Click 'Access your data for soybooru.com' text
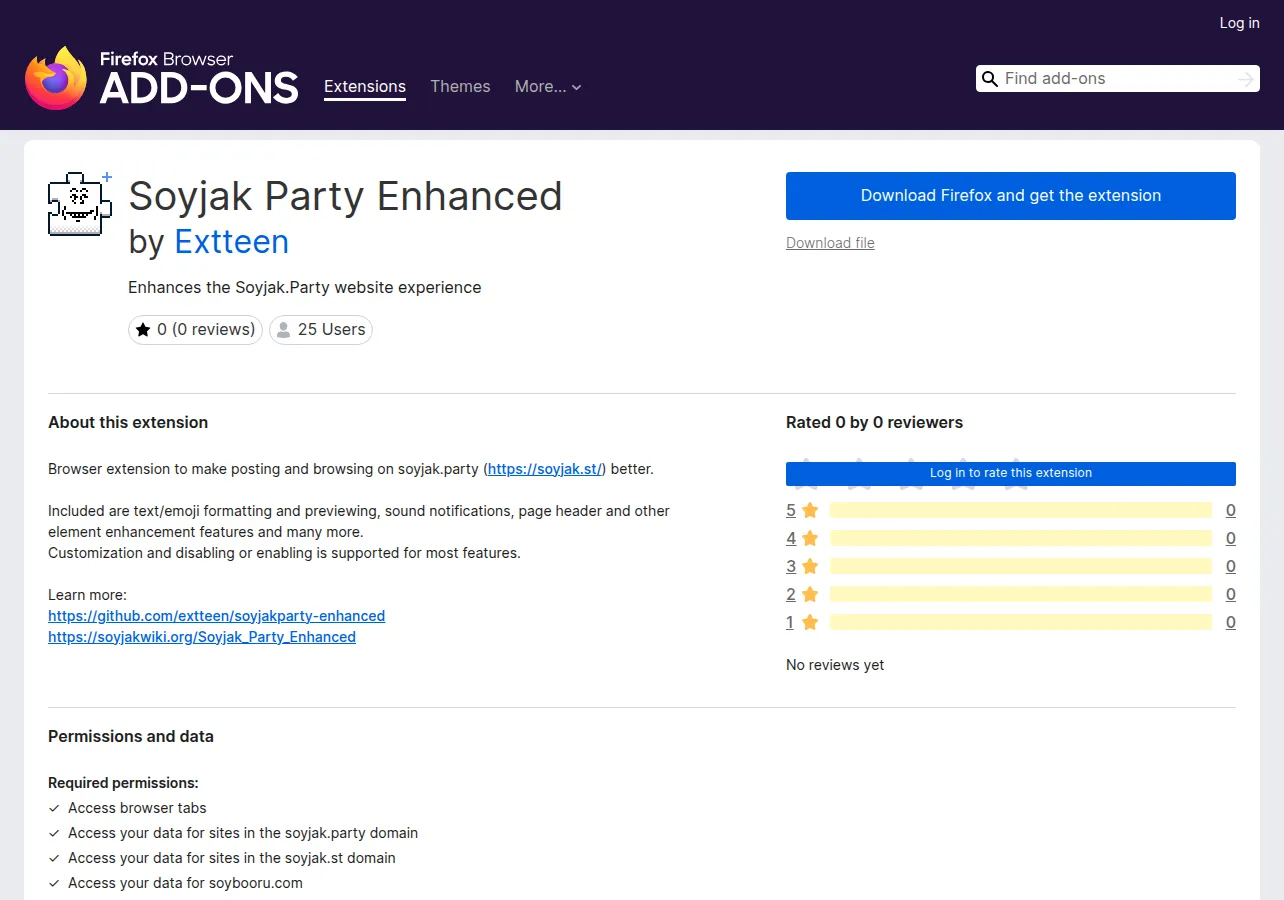 185,883
